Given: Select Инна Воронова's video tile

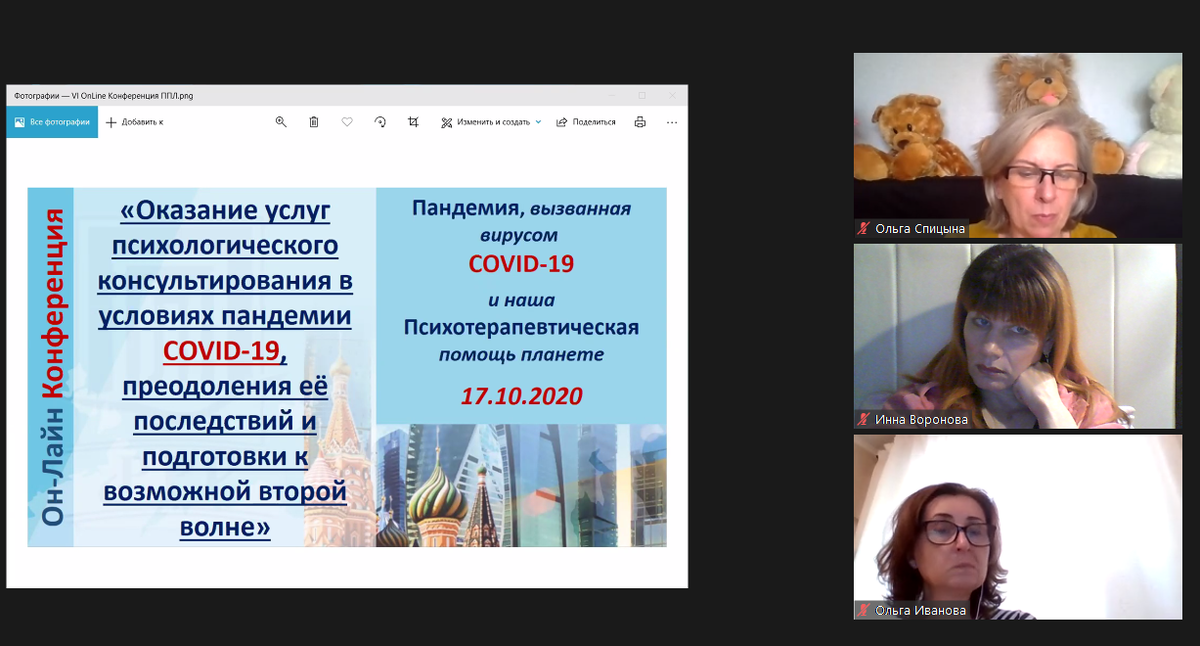Looking at the screenshot, I should click(1018, 337).
